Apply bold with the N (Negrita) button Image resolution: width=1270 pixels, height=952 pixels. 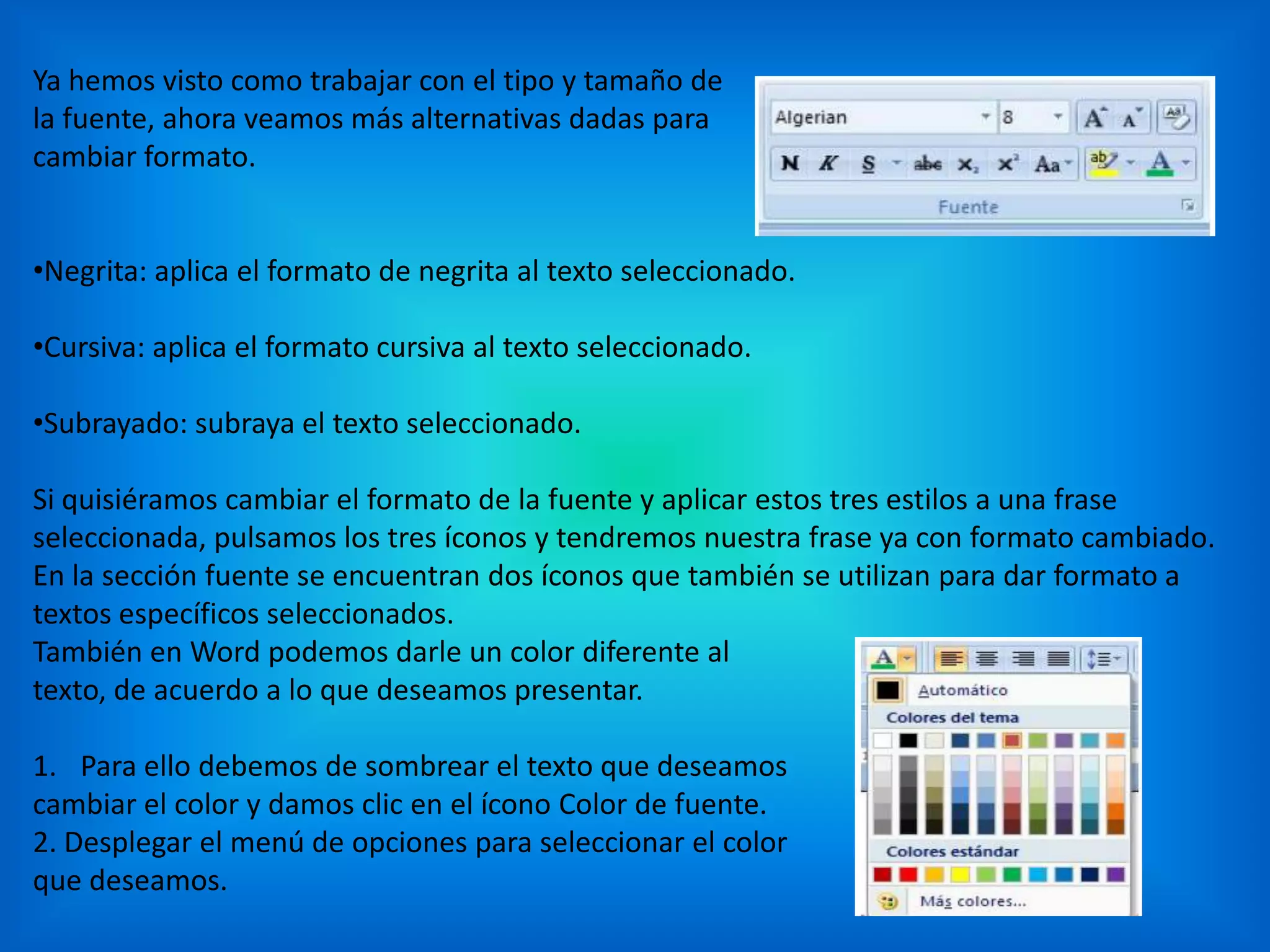(x=789, y=164)
